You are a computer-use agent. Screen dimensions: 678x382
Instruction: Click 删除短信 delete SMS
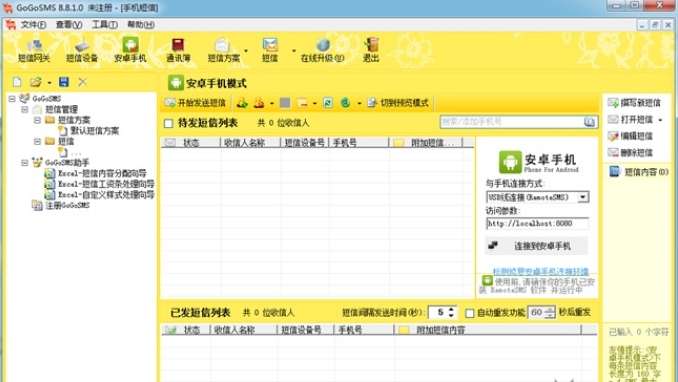(630, 152)
